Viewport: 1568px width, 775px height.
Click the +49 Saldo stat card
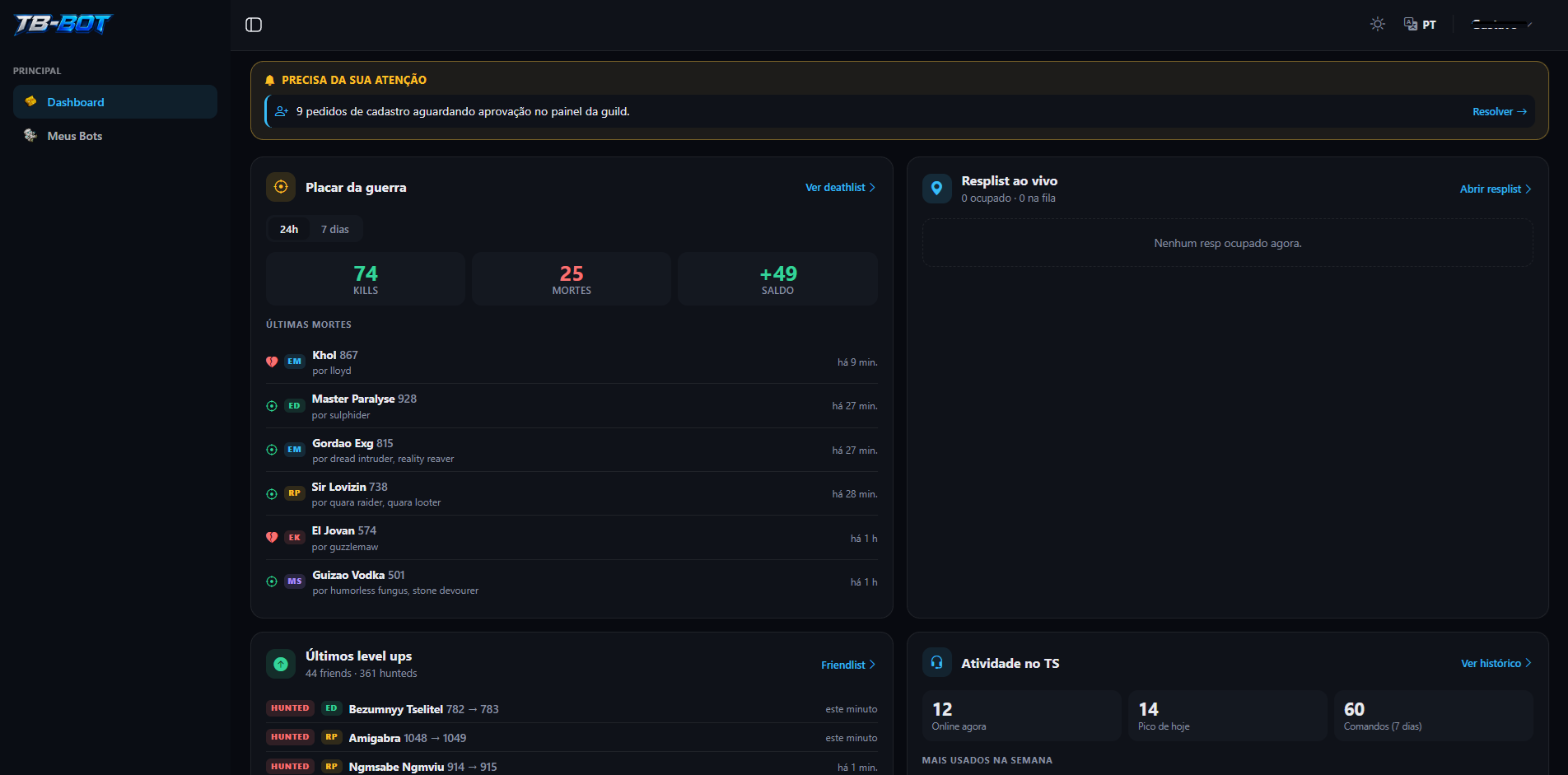click(x=777, y=279)
